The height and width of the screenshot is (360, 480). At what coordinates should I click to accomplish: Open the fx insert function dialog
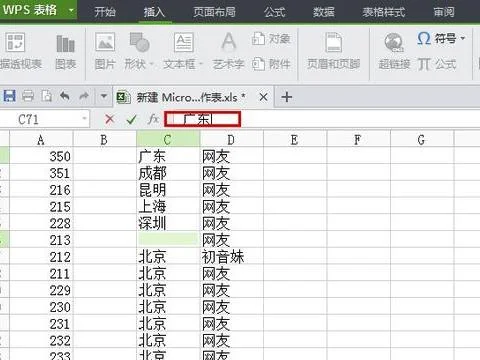[153, 119]
